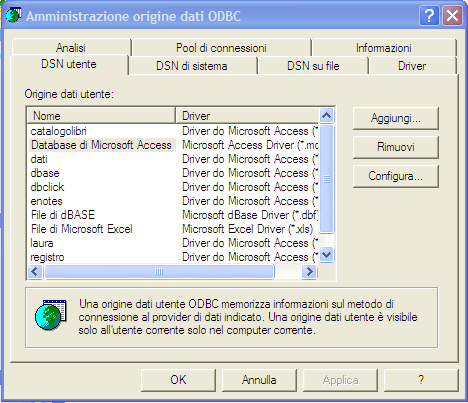468x403 pixels.
Task: Click the vertical scrollbar thumb in list
Action: (327, 179)
